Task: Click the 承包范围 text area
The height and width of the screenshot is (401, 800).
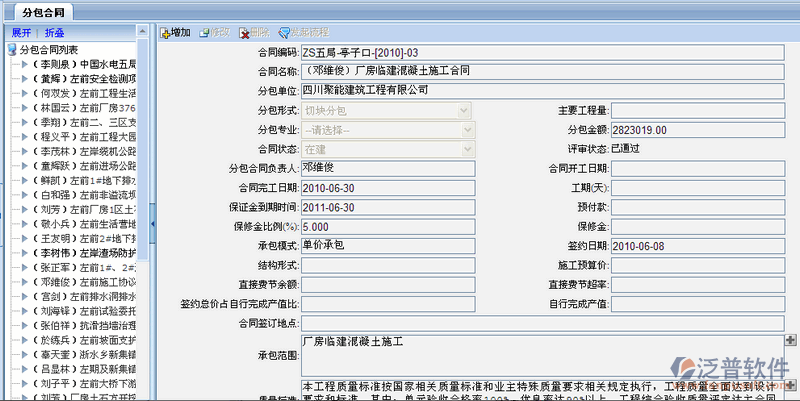Action: (542, 356)
